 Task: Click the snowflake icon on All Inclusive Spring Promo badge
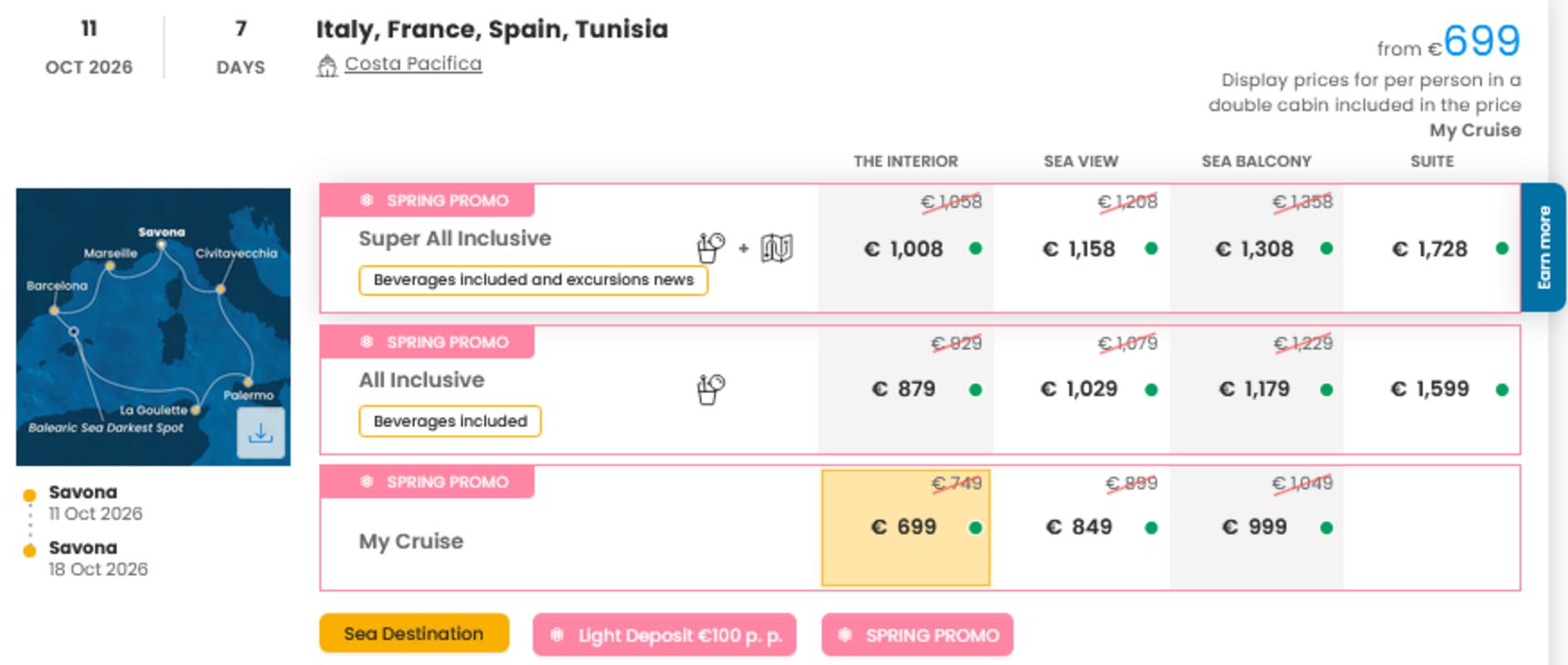click(366, 342)
